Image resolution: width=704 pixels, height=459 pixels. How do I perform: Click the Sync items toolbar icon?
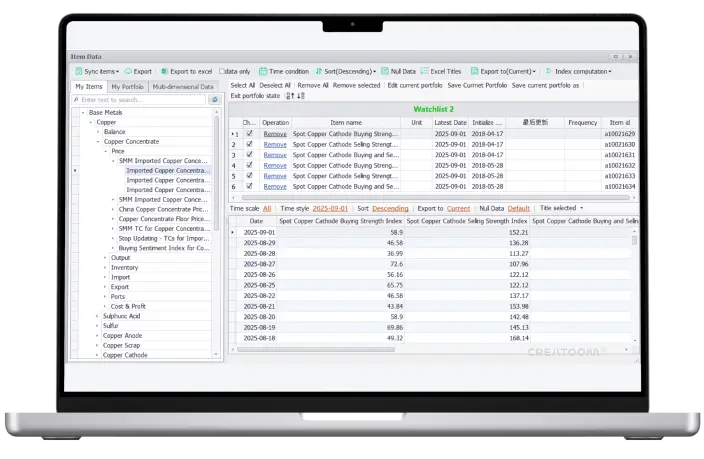click(80, 72)
